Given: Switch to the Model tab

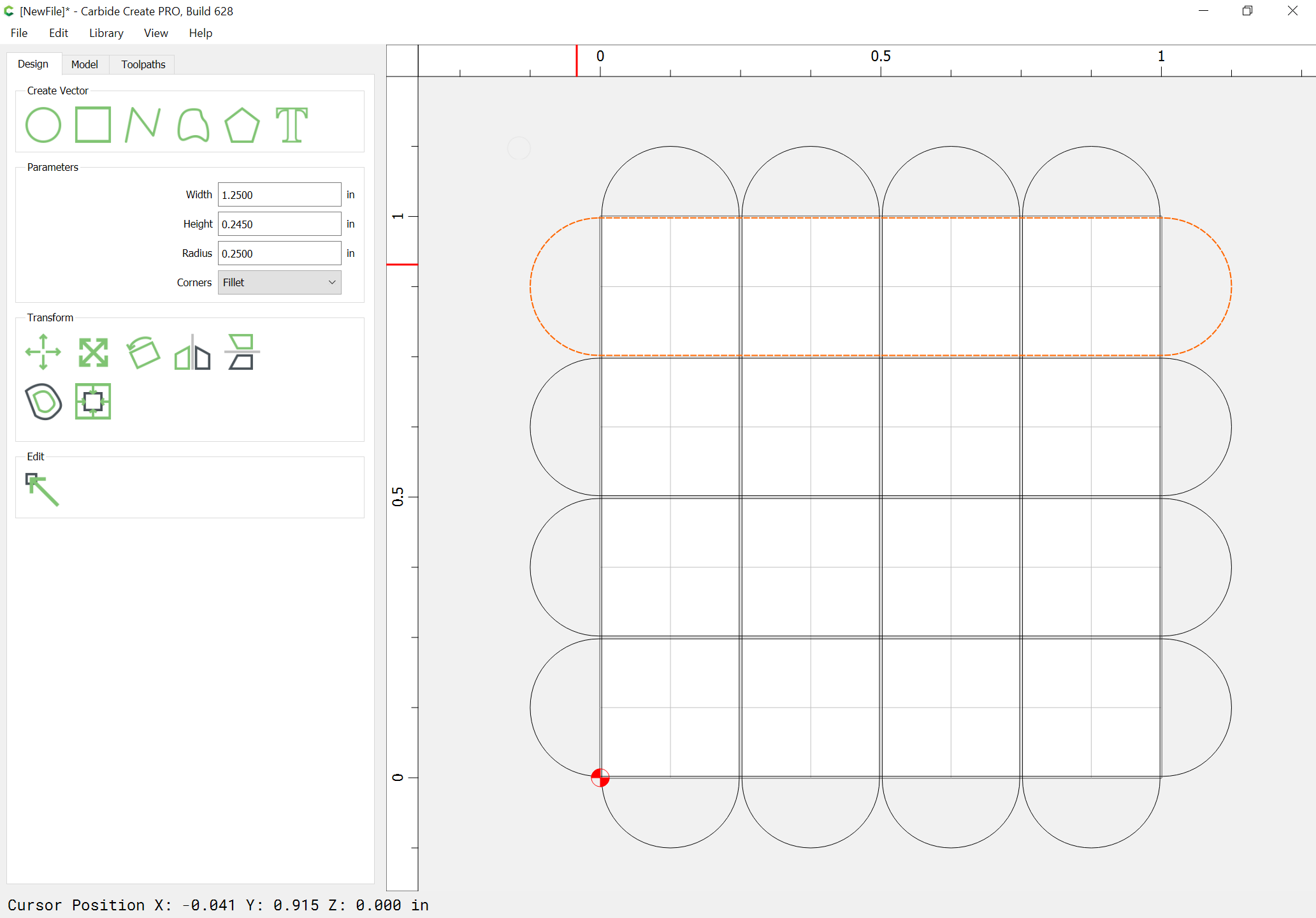Looking at the screenshot, I should (85, 64).
